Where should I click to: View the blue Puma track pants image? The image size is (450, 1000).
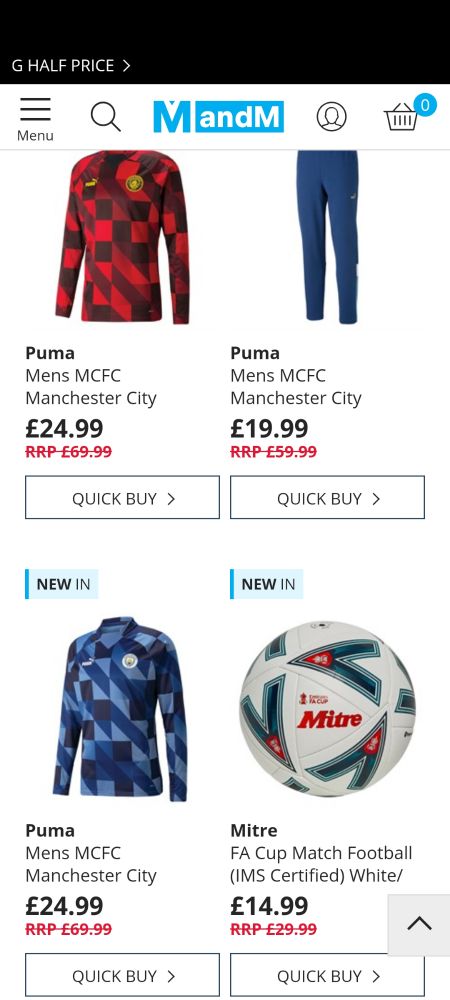[327, 237]
